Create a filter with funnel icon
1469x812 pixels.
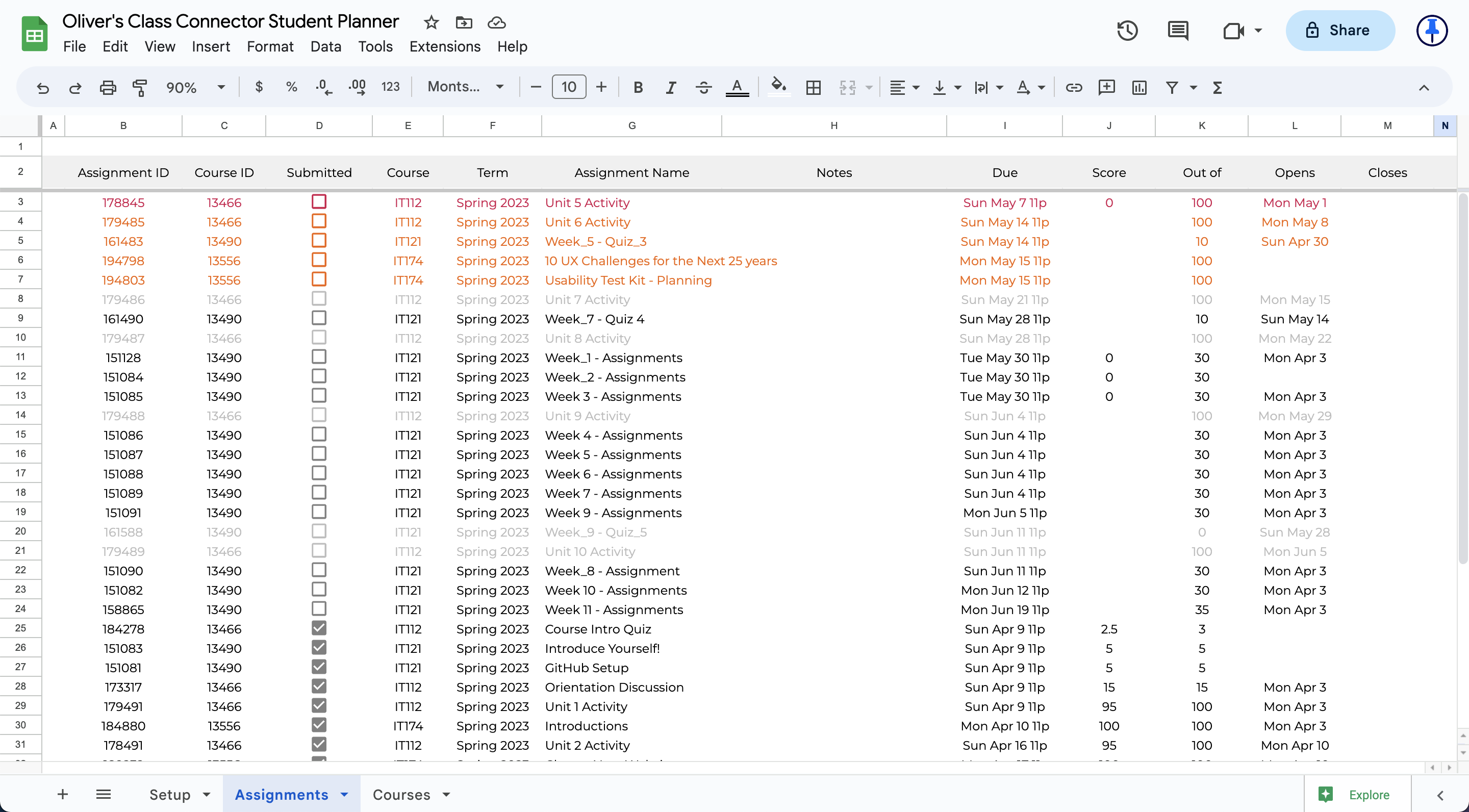pos(1172,87)
